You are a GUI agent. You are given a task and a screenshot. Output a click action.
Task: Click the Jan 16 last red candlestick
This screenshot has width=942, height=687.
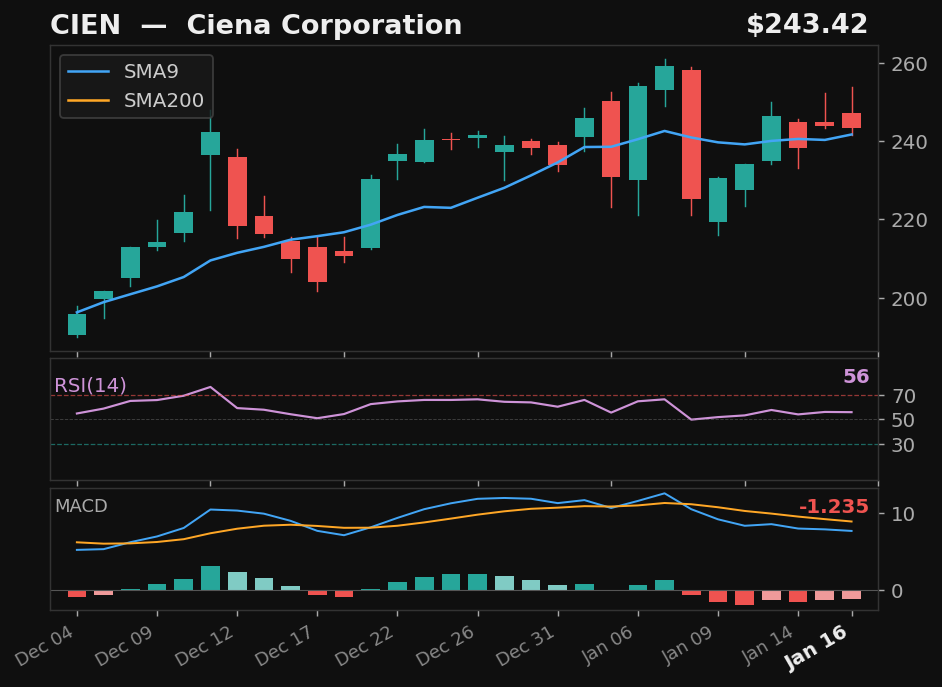[851, 120]
